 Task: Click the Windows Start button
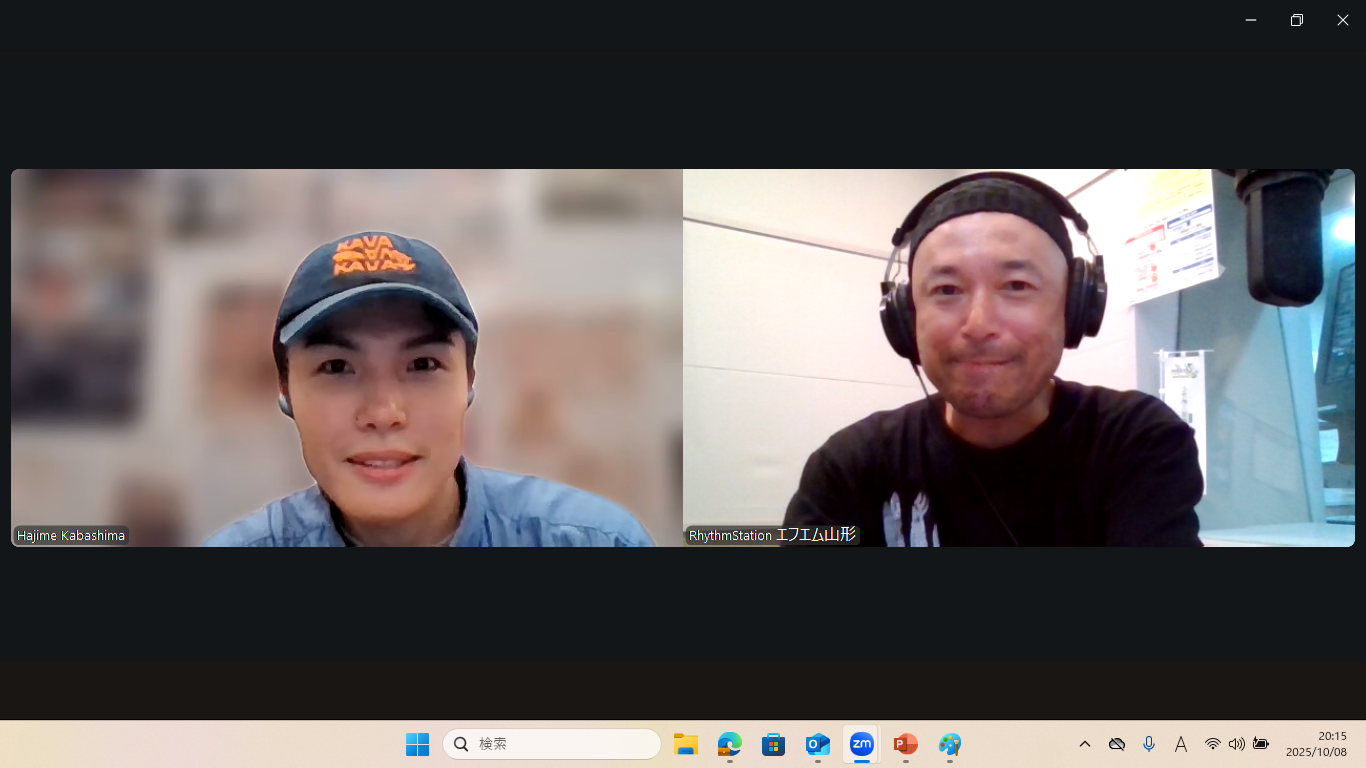tap(417, 744)
